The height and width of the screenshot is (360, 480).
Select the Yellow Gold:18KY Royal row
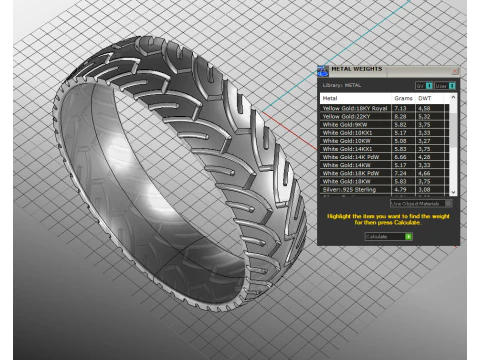tap(385, 108)
